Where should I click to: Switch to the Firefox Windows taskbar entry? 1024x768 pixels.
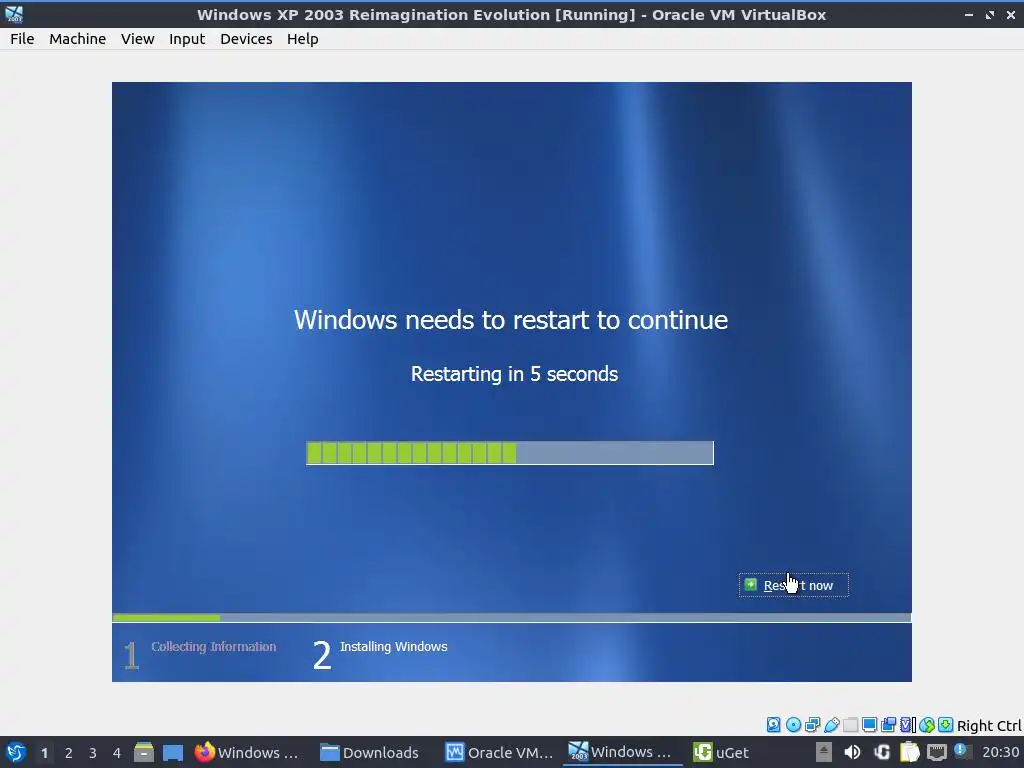[247, 752]
